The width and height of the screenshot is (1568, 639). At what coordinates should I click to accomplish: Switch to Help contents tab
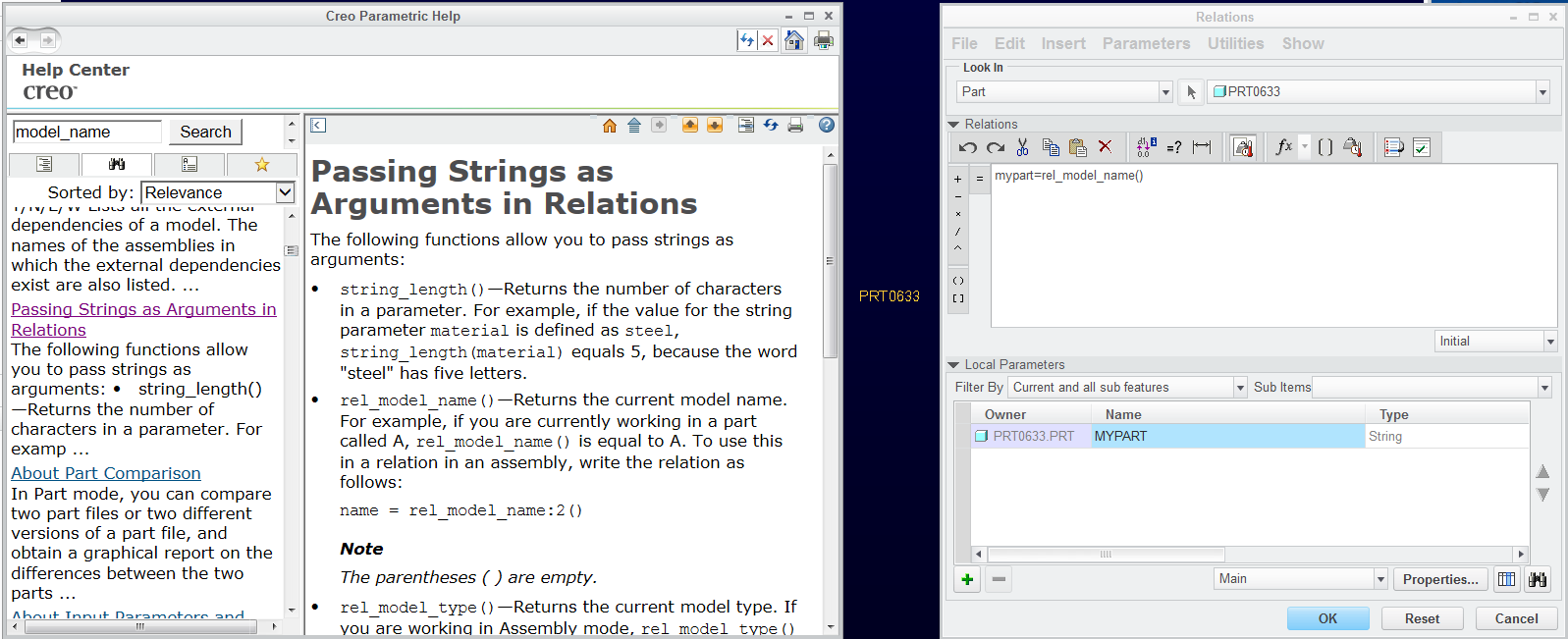click(x=44, y=164)
